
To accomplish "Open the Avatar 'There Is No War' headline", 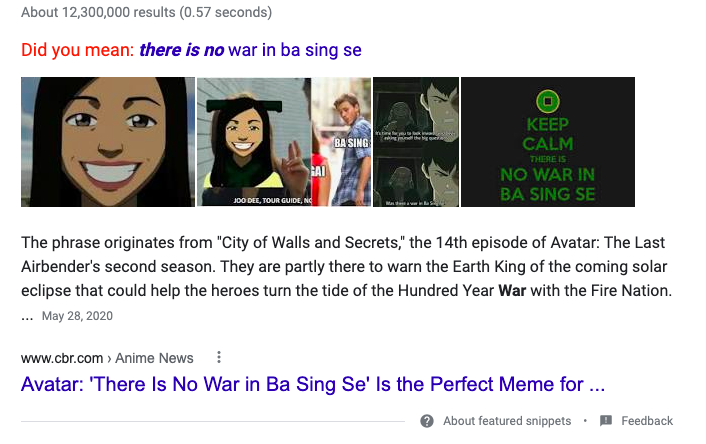I will point(314,384).
